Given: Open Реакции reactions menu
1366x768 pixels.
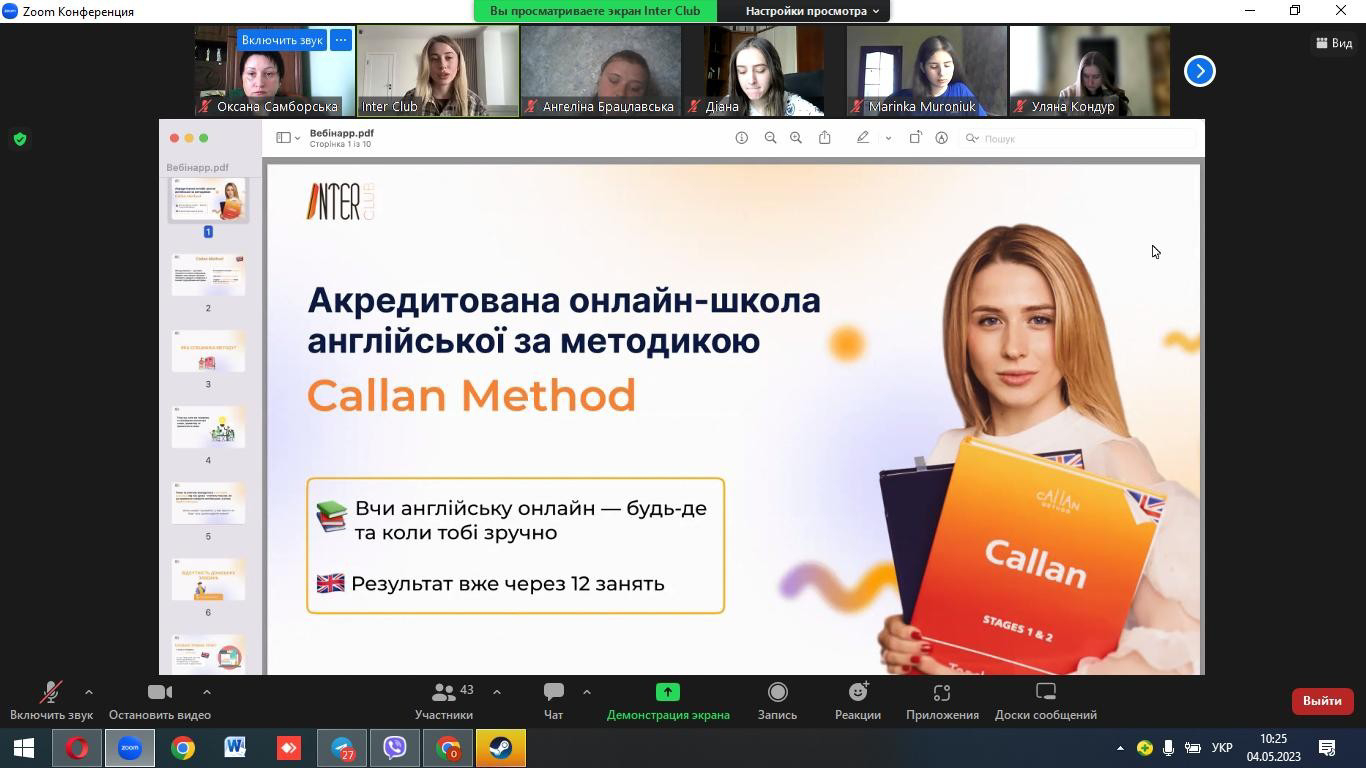Looking at the screenshot, I should click(858, 700).
